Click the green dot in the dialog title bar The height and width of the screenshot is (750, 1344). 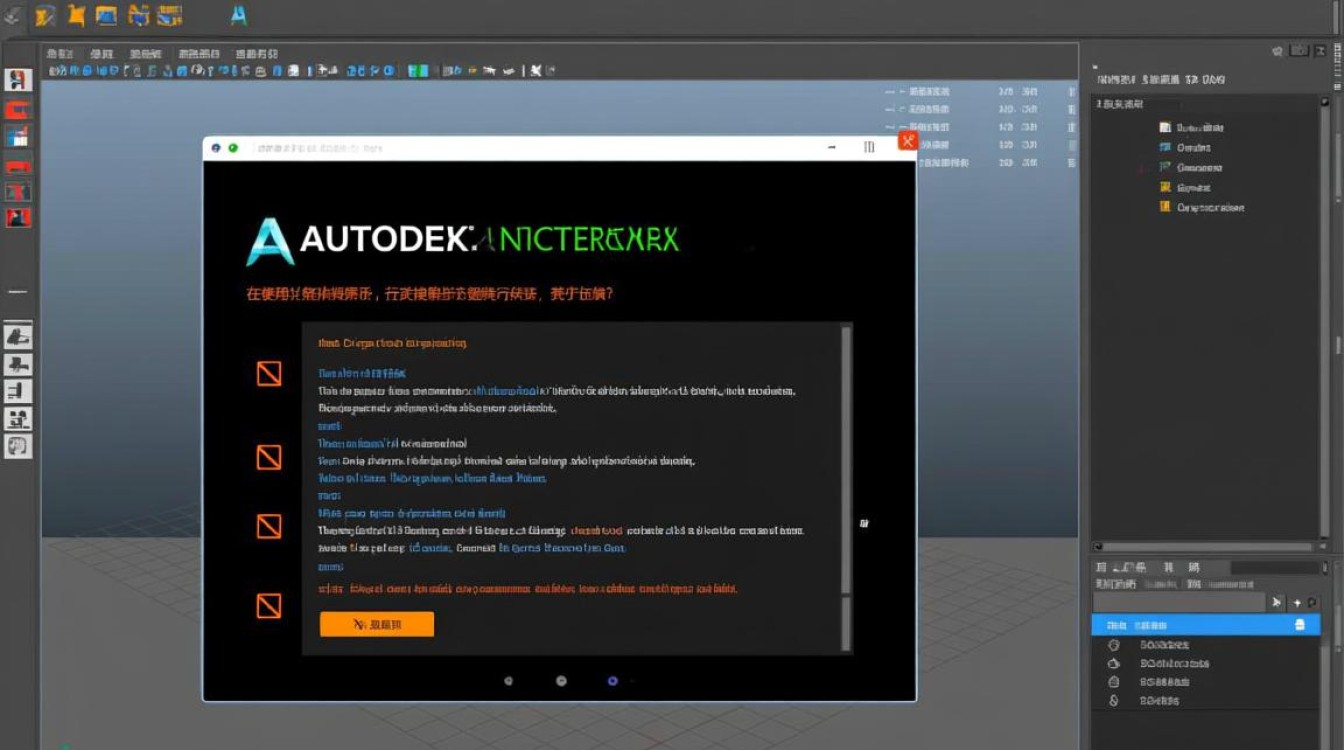[x=233, y=147]
